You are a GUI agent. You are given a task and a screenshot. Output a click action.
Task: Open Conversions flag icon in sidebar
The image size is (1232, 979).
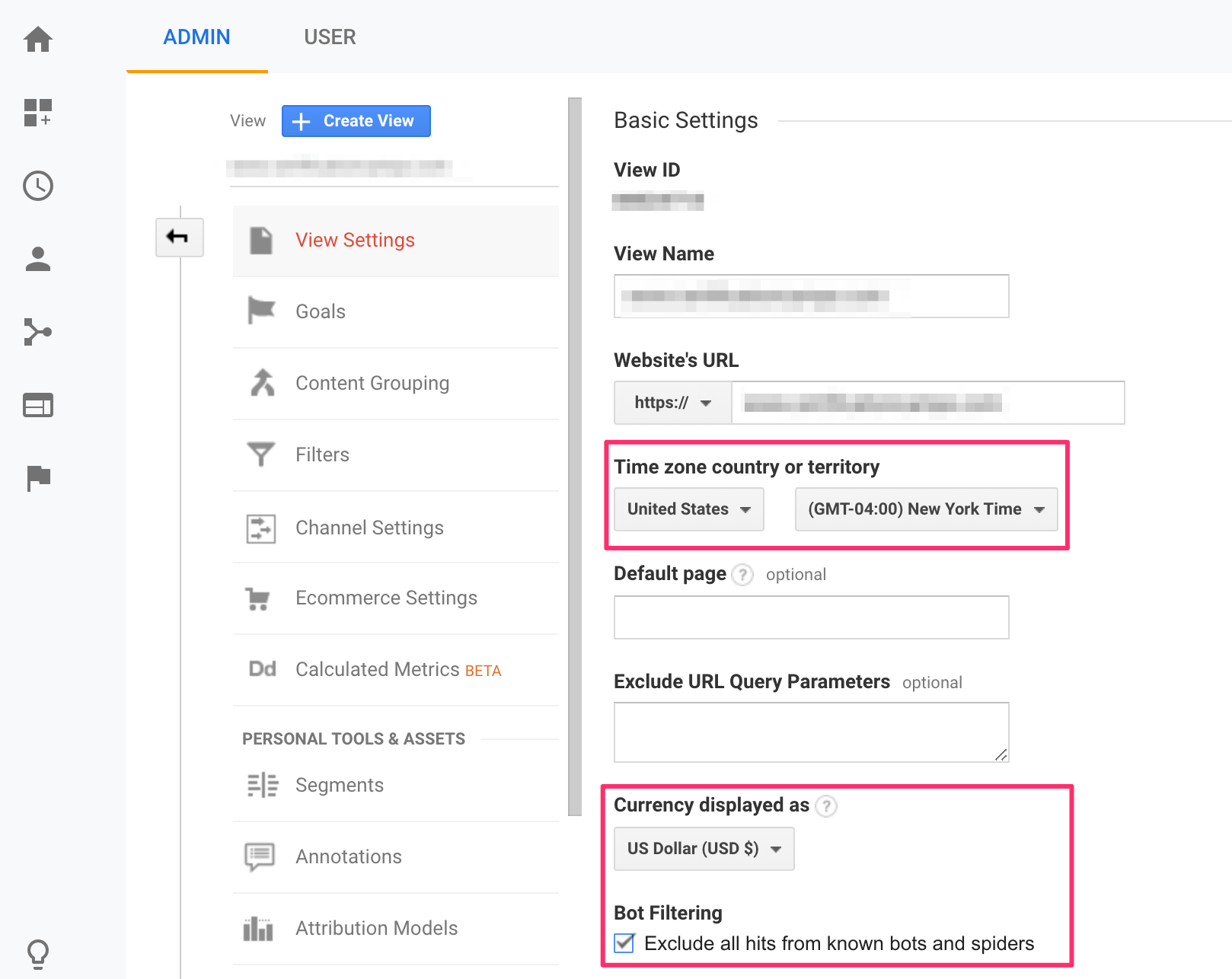pos(38,478)
